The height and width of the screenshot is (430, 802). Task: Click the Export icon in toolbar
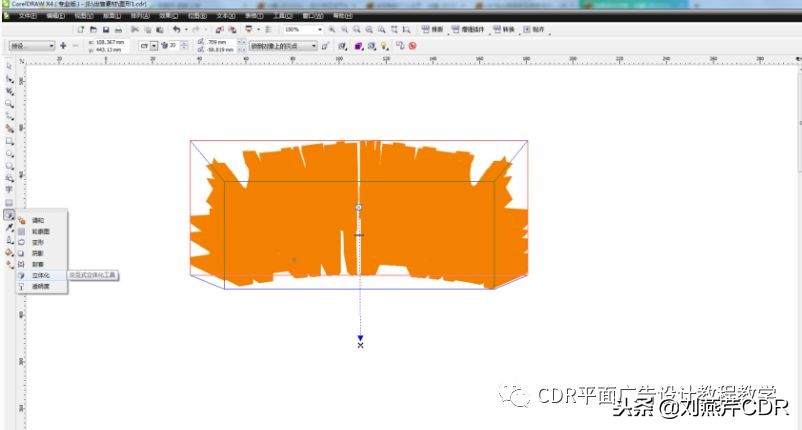[232, 30]
